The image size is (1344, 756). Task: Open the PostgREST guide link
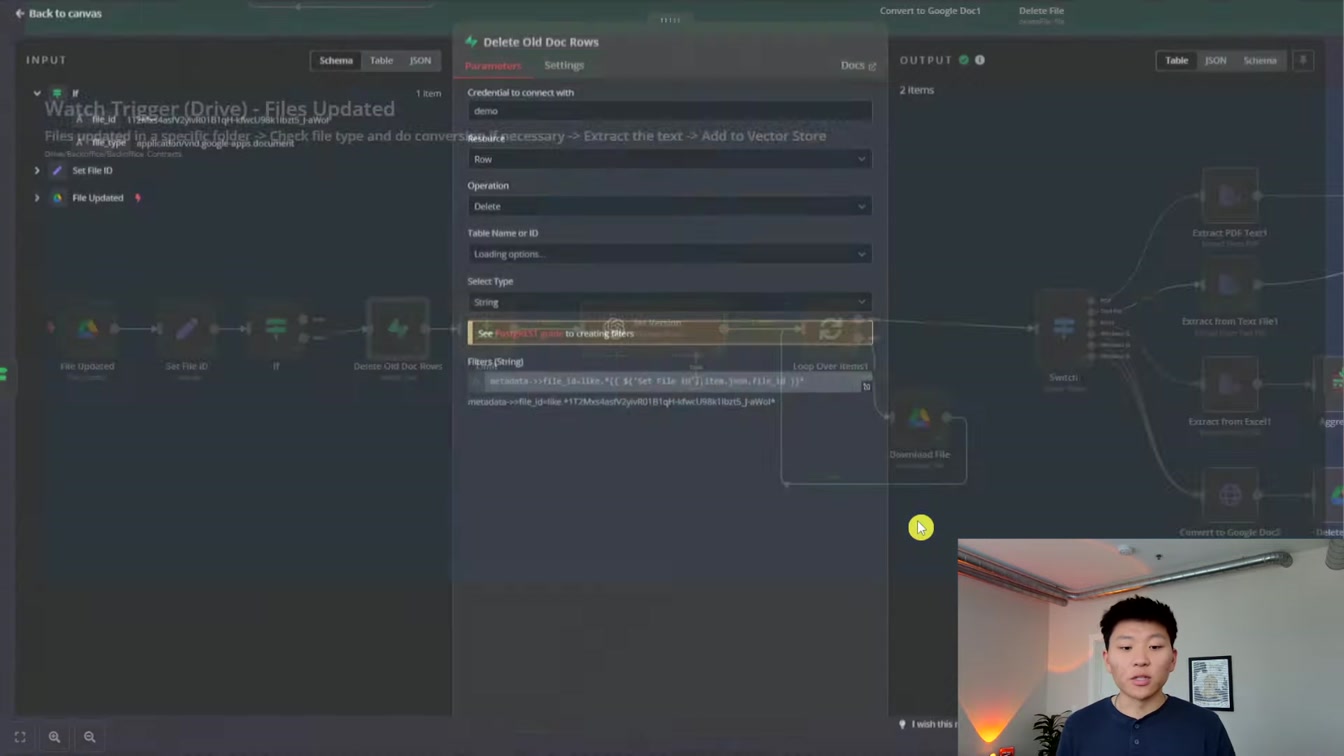[529, 333]
